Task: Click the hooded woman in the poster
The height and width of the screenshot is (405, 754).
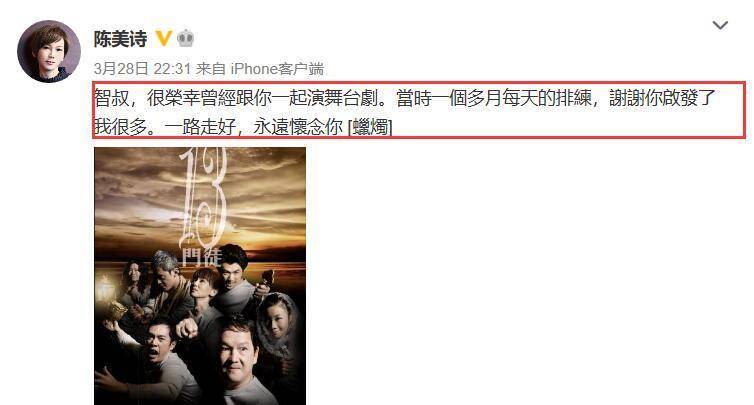Action: coord(276,320)
